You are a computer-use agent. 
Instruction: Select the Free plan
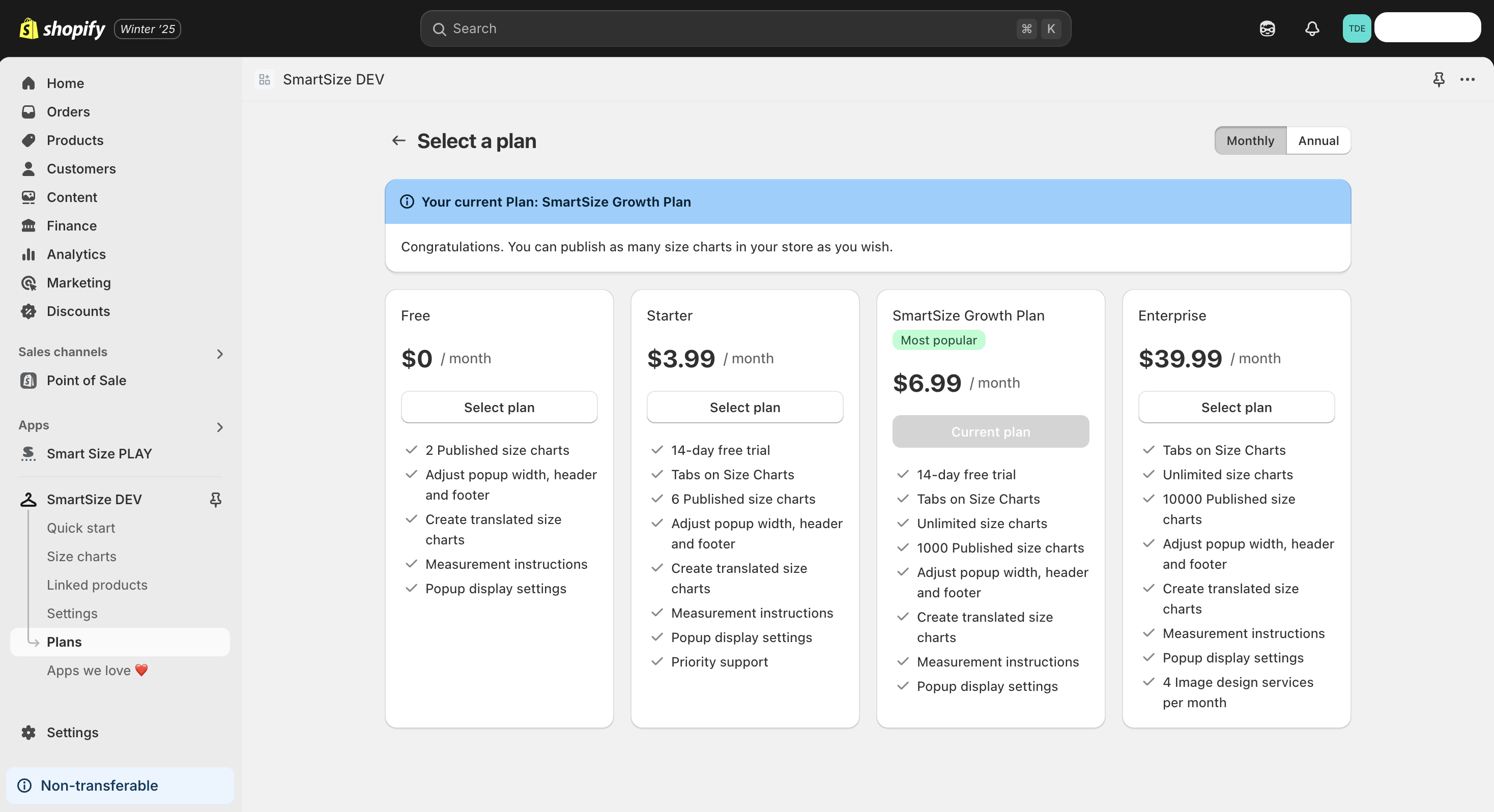[x=499, y=407]
